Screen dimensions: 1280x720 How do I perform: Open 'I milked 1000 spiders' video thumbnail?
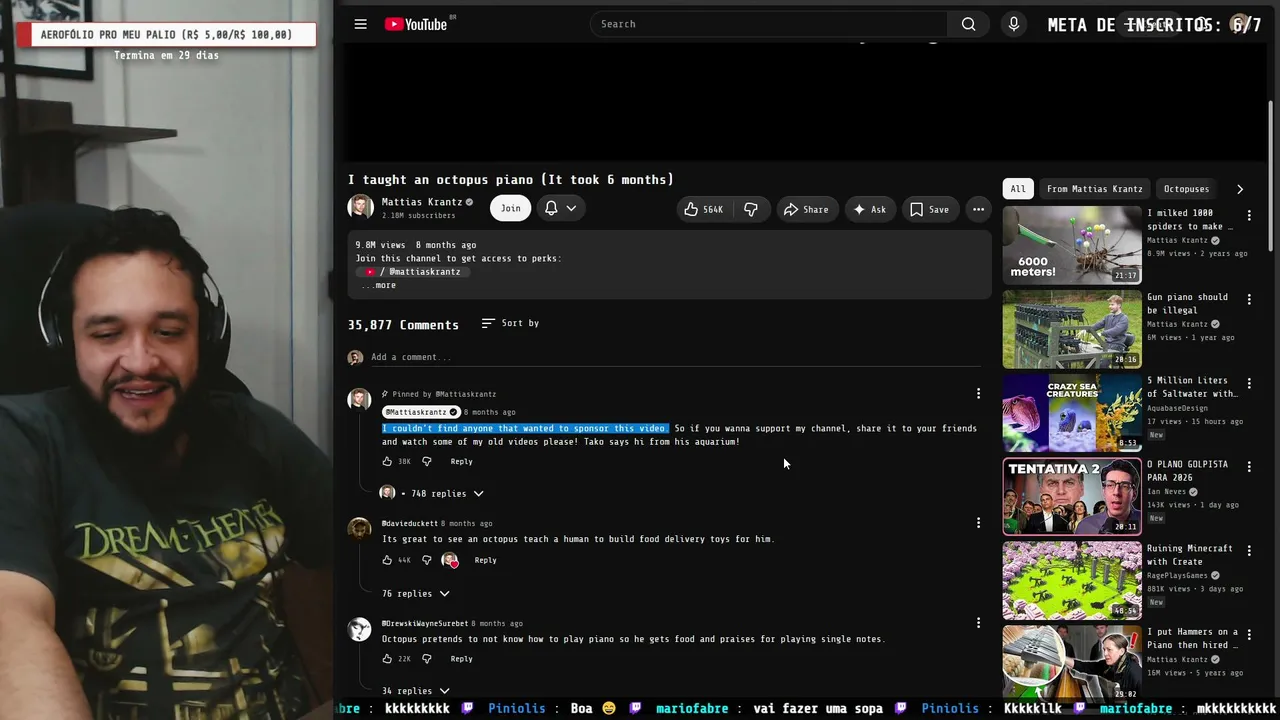click(x=1072, y=245)
